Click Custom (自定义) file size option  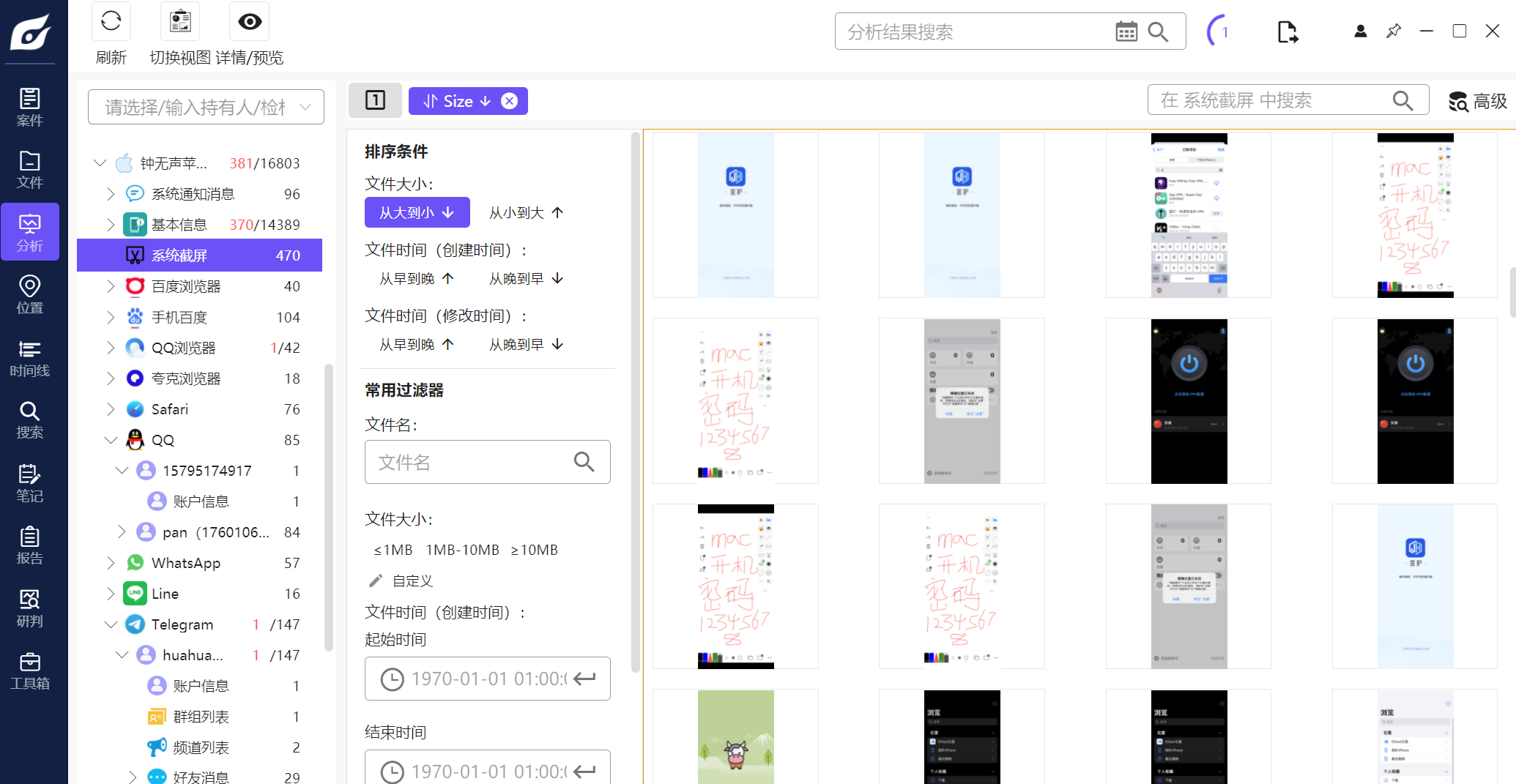(412, 581)
